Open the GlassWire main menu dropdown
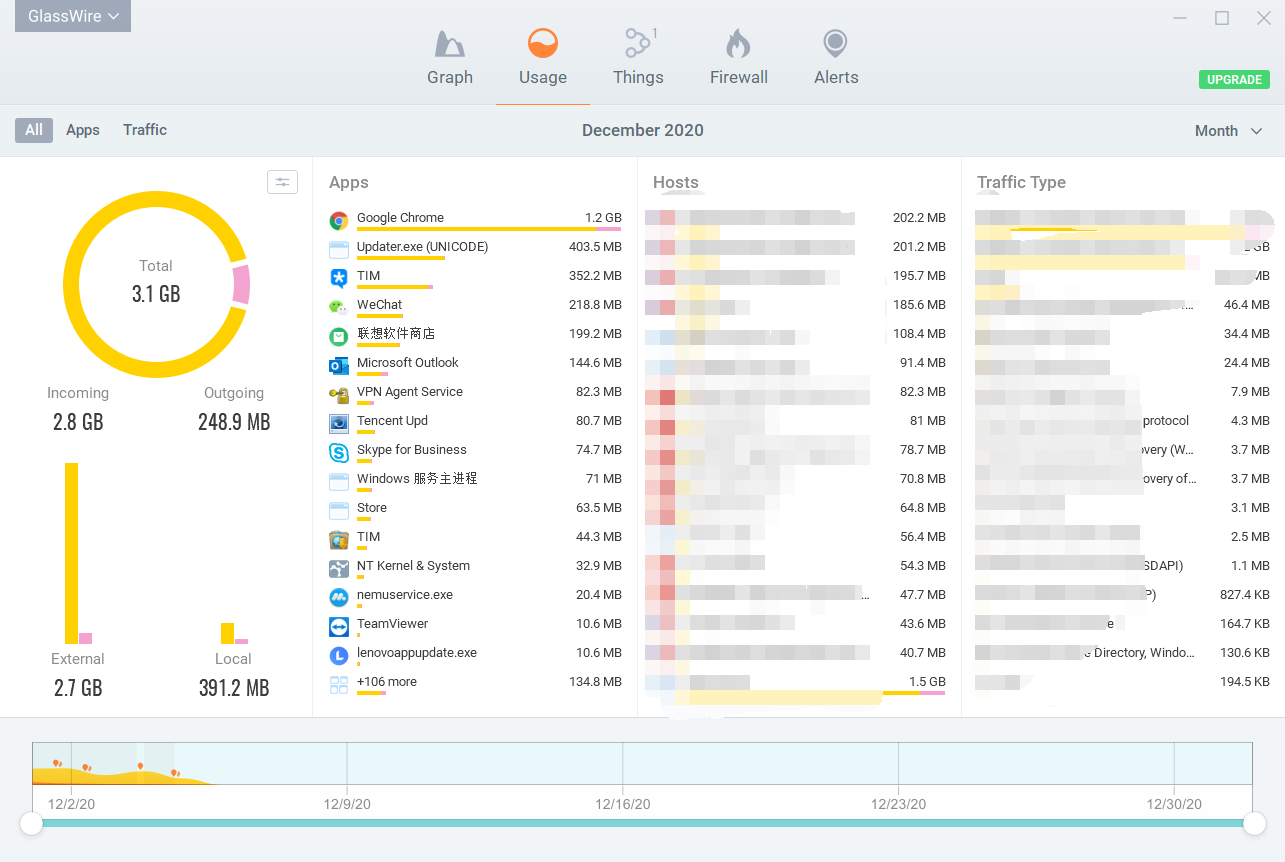 click(x=73, y=17)
